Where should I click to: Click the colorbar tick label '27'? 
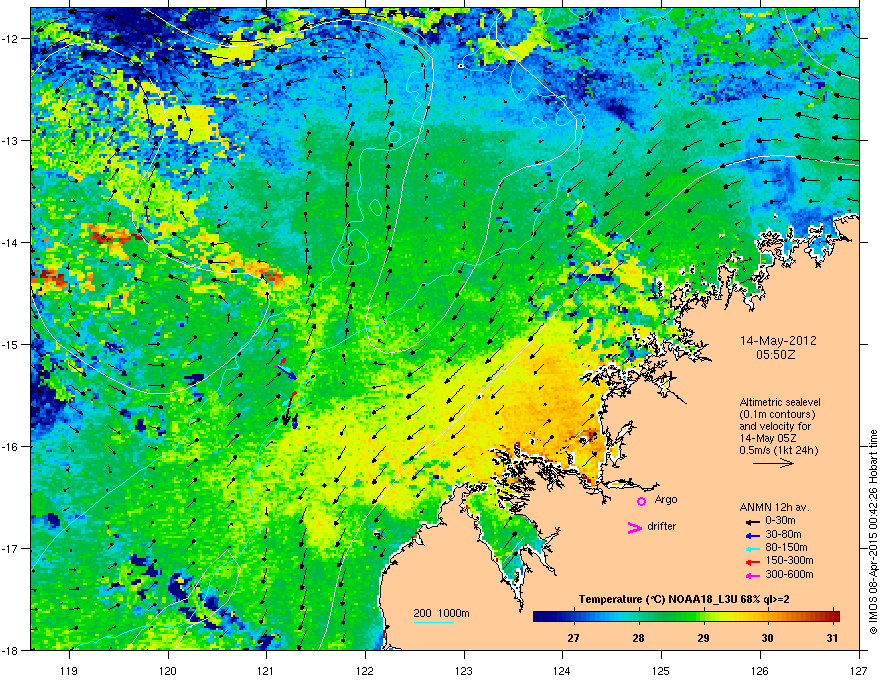[573, 638]
